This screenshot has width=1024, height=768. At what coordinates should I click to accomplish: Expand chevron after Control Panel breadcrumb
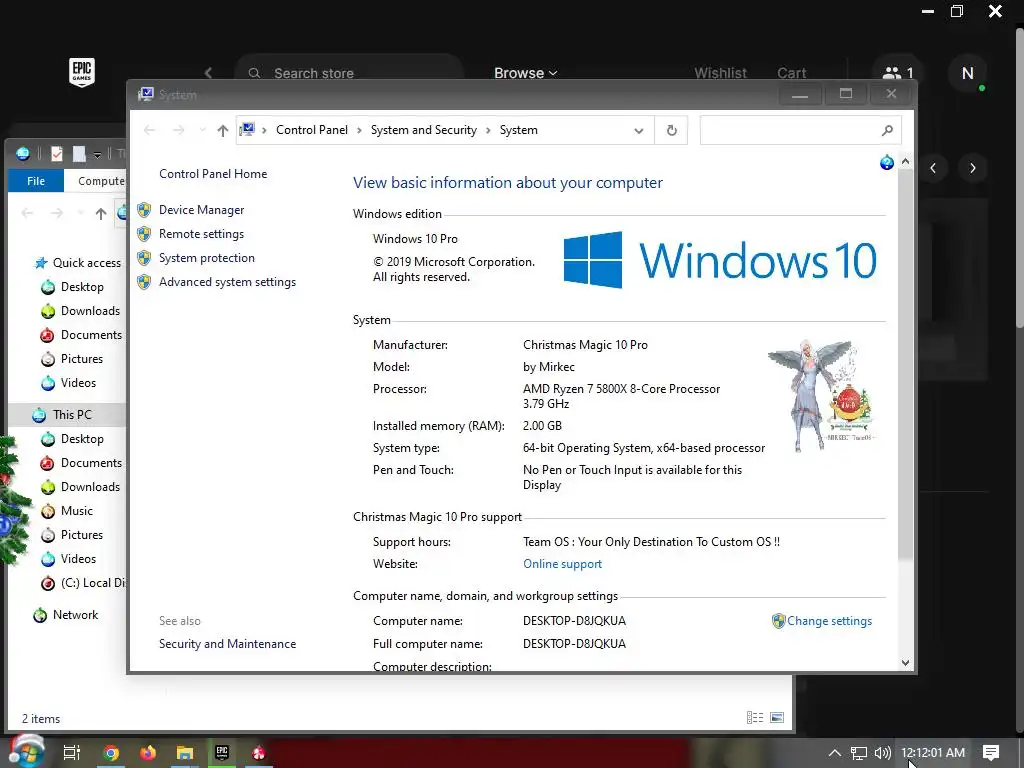tap(359, 131)
